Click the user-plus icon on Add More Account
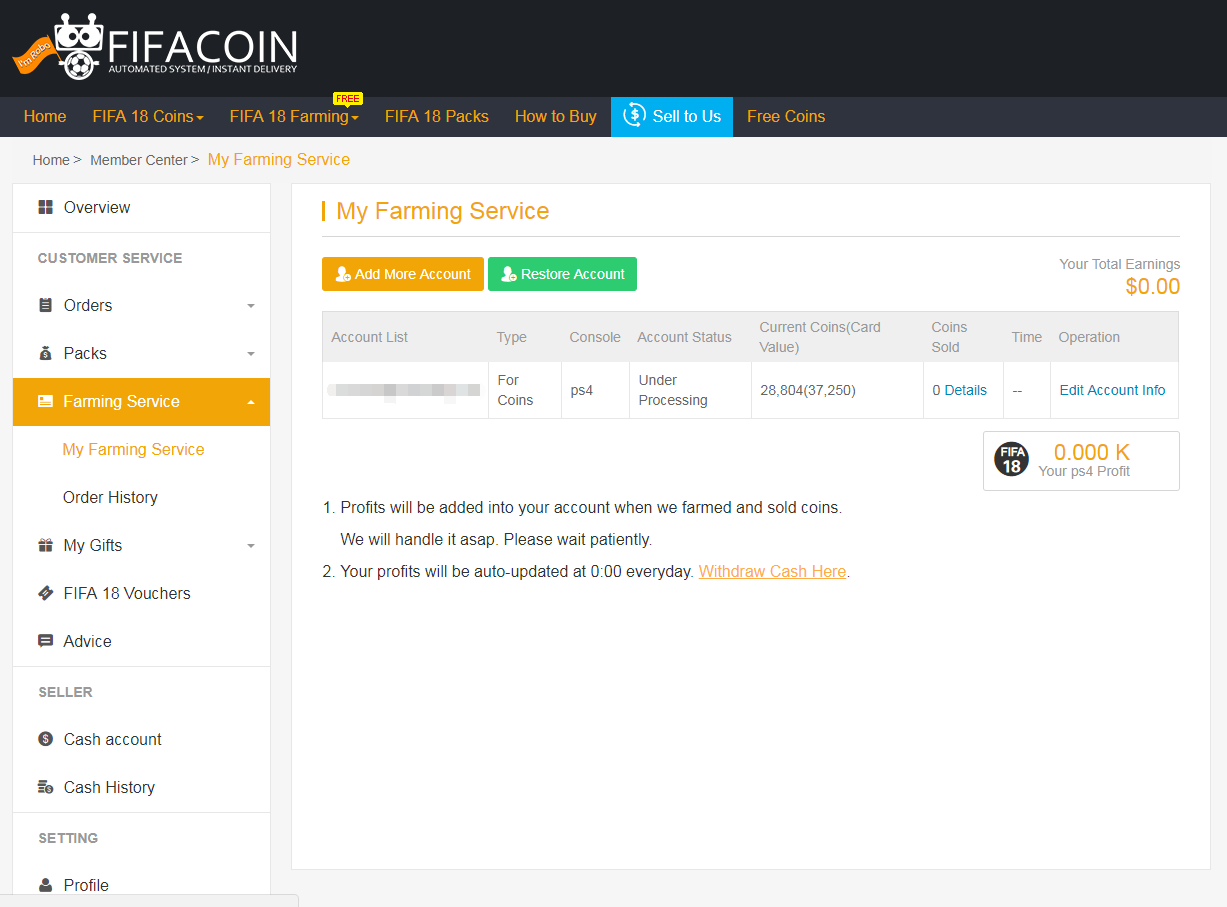1227x907 pixels. [x=343, y=274]
